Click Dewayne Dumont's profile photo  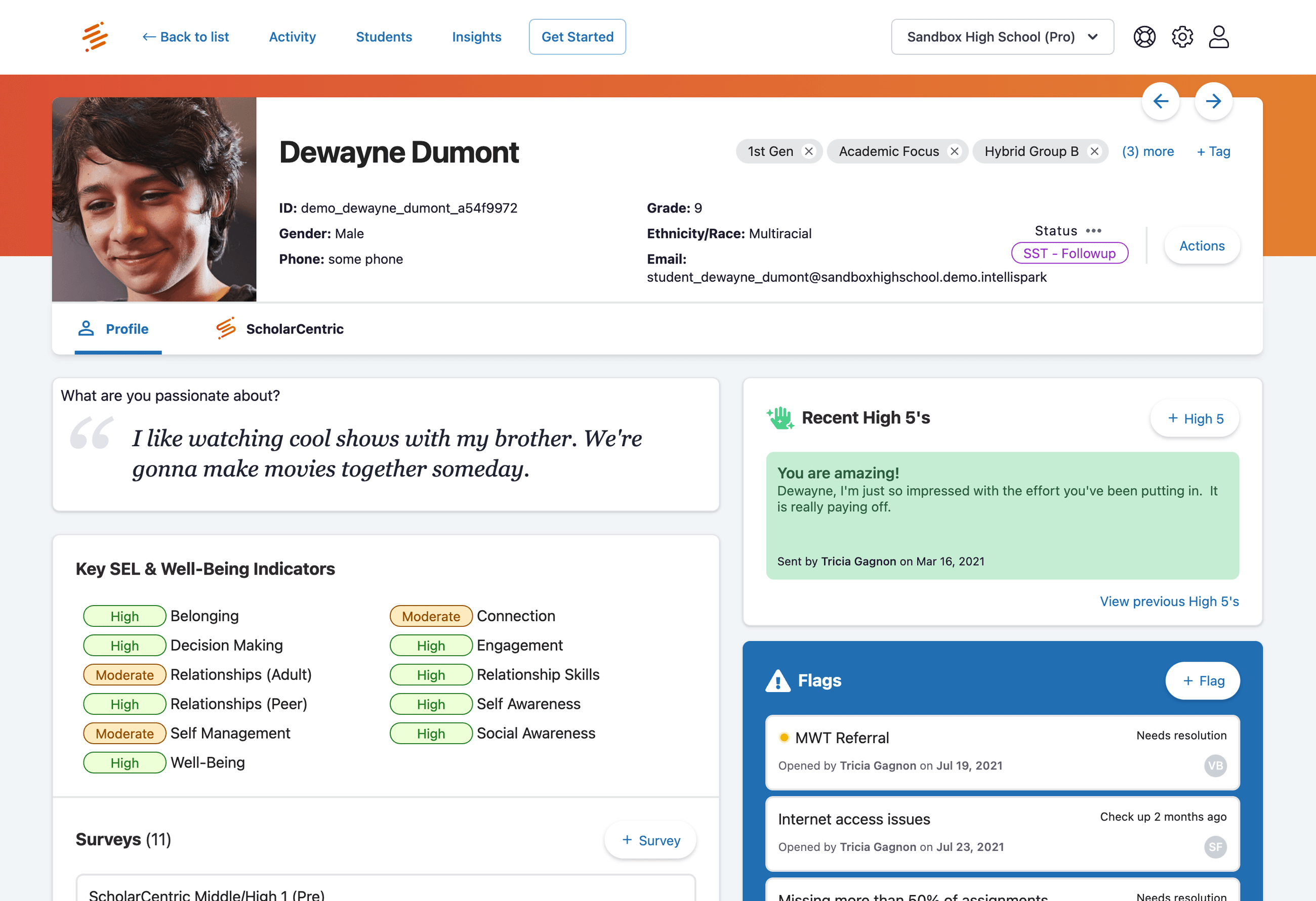154,199
